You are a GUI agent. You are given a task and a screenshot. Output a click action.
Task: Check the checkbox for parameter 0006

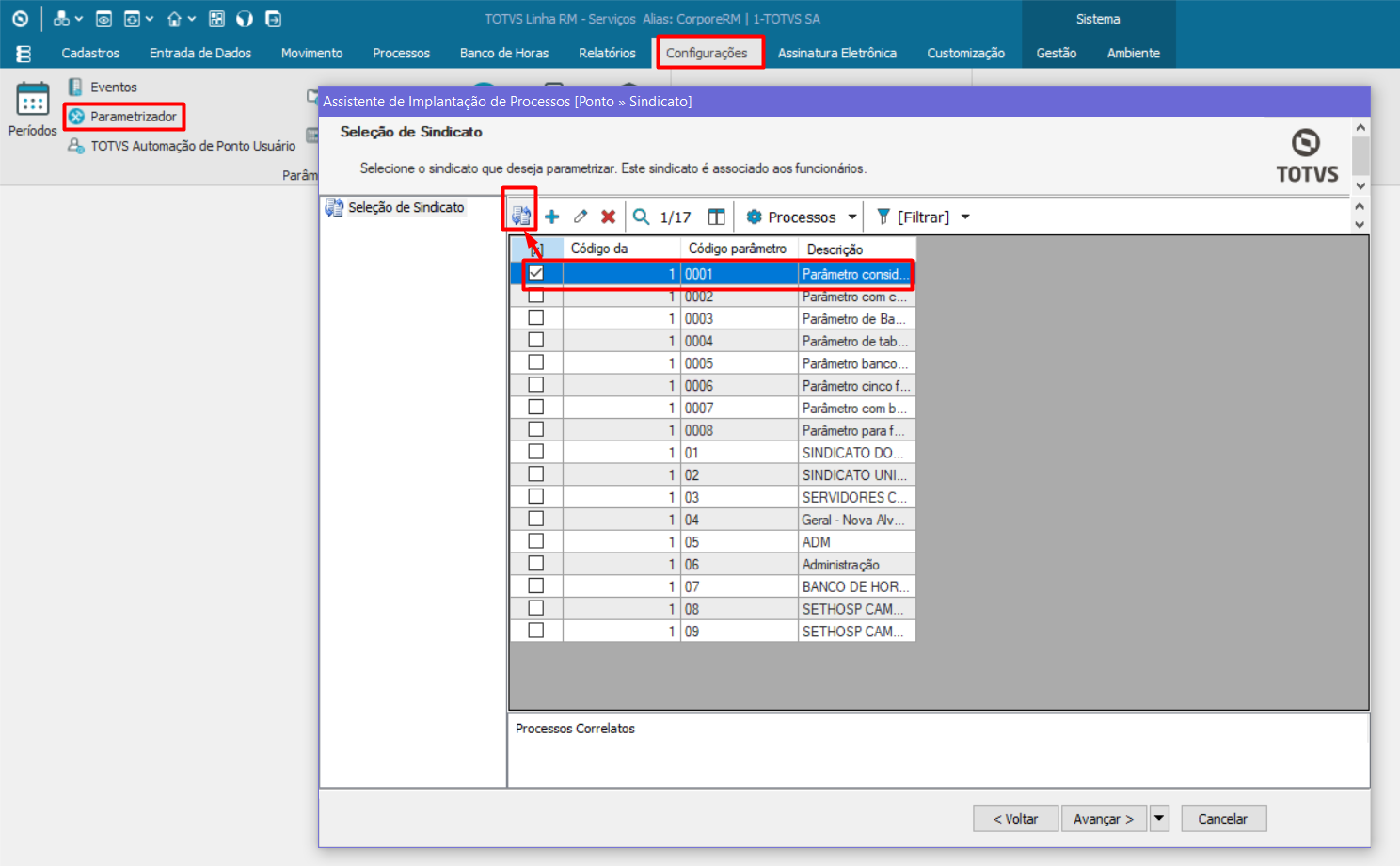point(536,385)
